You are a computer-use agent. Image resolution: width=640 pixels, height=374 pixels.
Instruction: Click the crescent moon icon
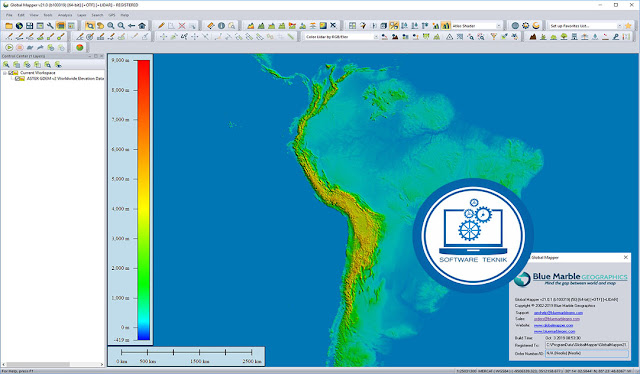coord(536,26)
